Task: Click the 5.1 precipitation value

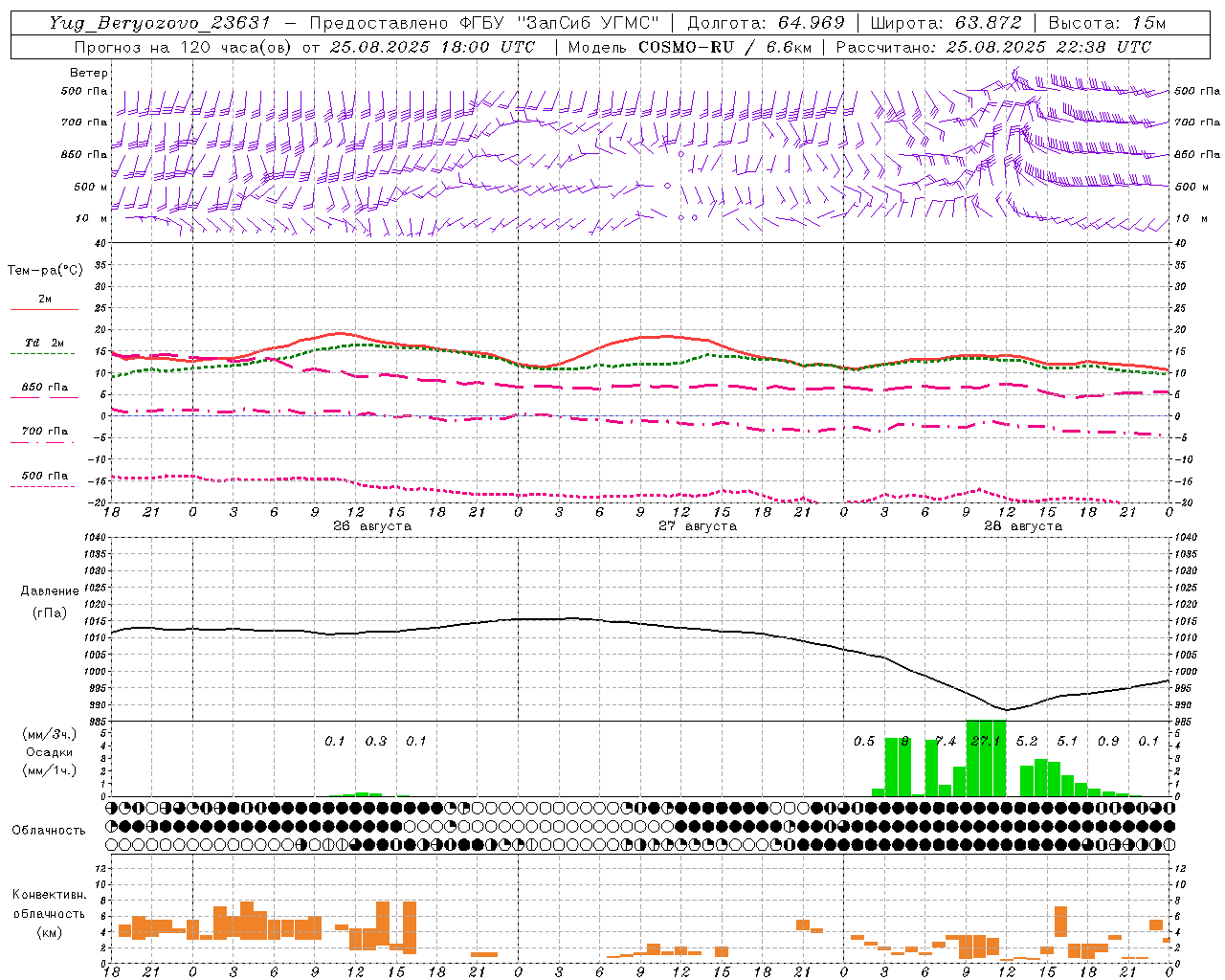Action: (x=1067, y=742)
